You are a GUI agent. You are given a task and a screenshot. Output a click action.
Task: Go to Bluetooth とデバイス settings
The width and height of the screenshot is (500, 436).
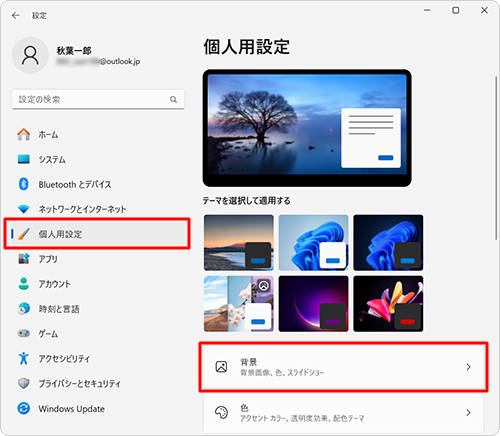pyautogui.click(x=97, y=184)
